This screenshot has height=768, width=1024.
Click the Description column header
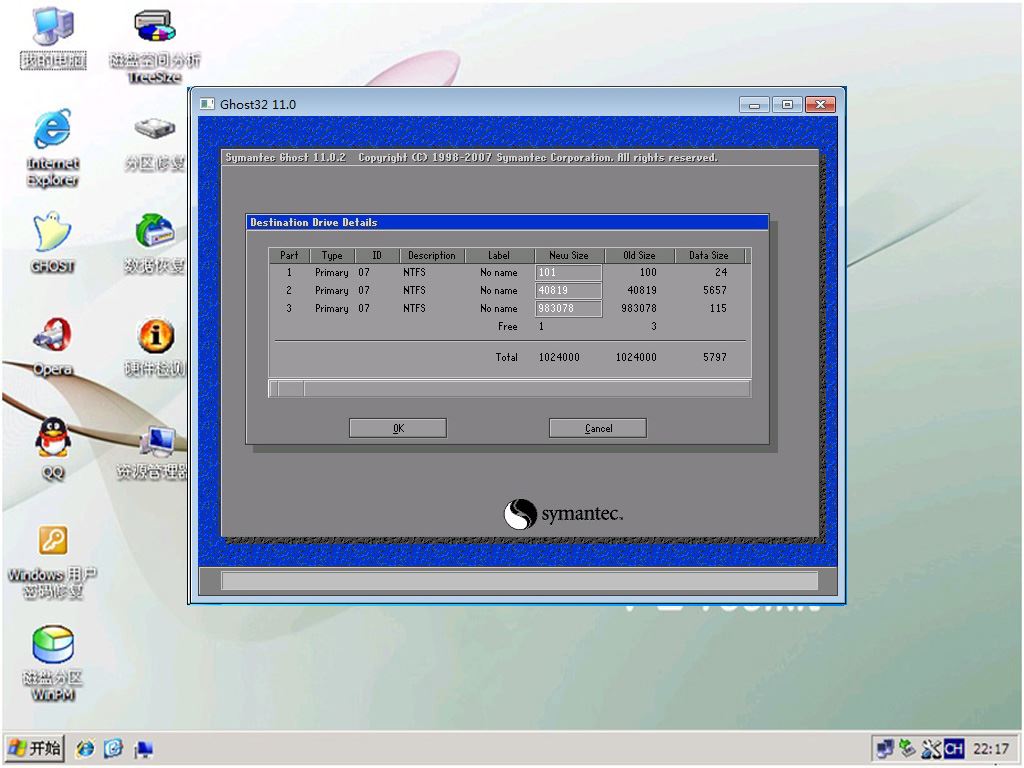[x=432, y=255]
